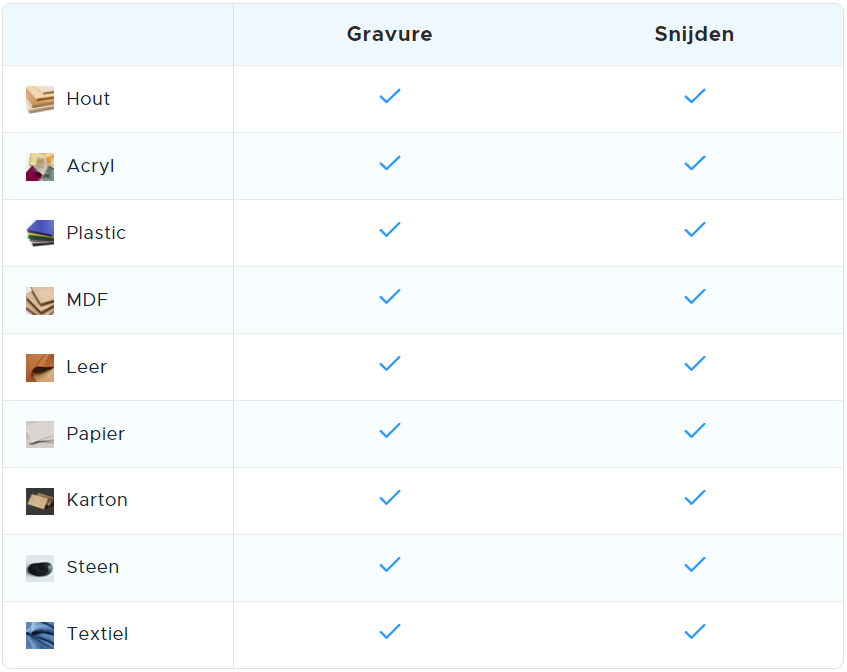Screen dimensions: 847x672
Task: Click Snijden checkmark for Acryl
Action: tap(695, 163)
